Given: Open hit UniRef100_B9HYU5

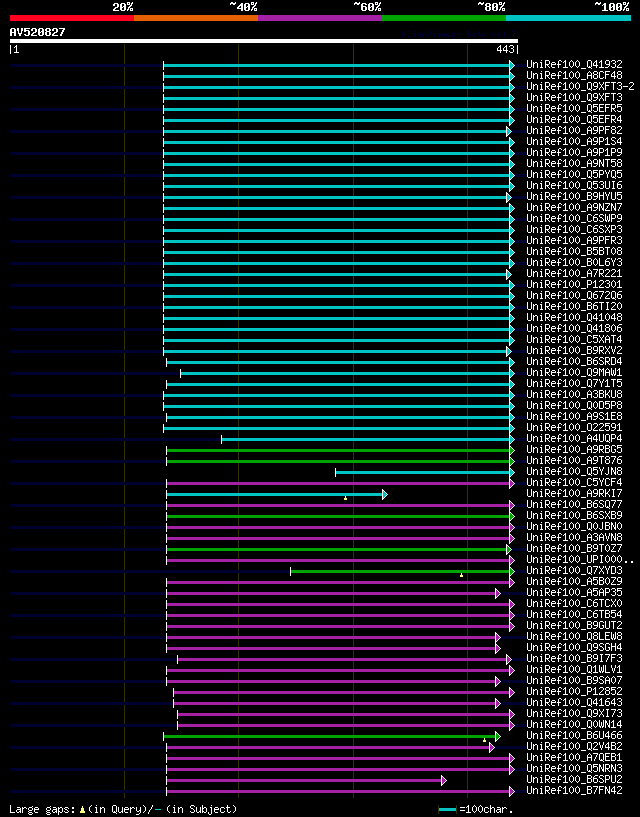Looking at the screenshot, I should tap(574, 196).
